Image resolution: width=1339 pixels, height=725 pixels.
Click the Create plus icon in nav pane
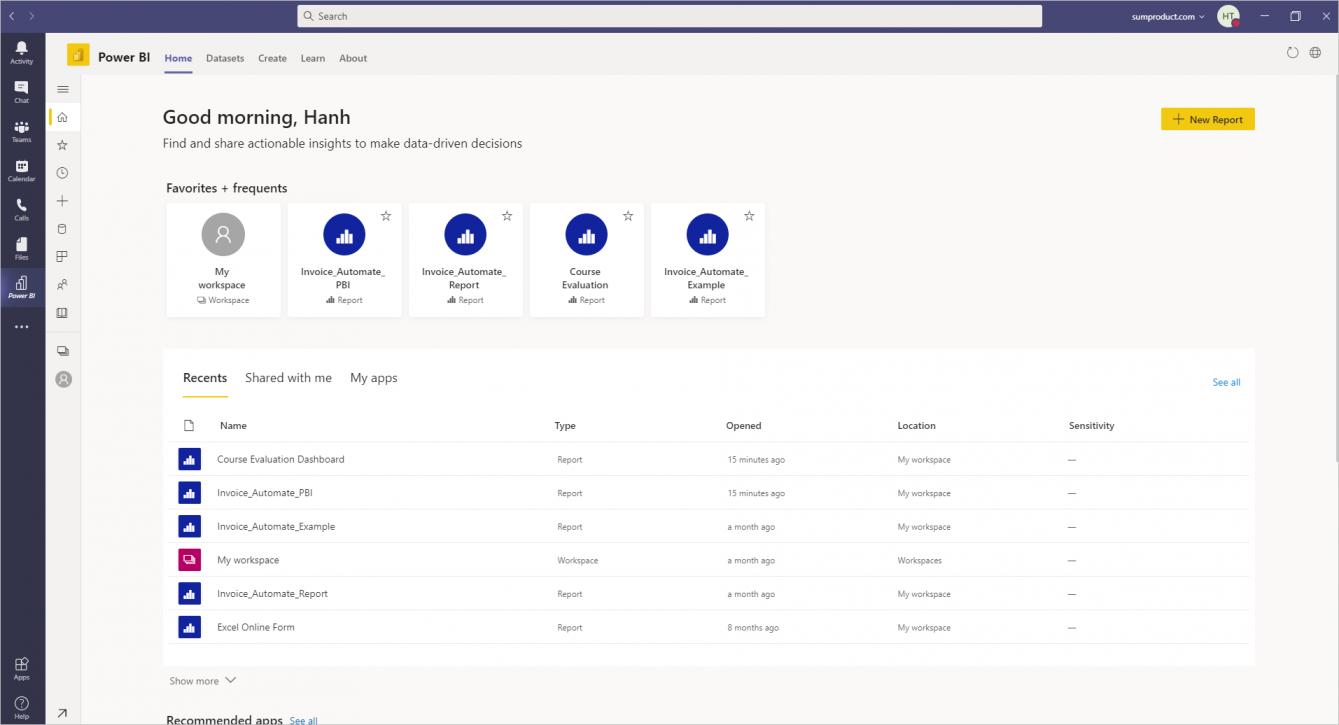(x=63, y=201)
